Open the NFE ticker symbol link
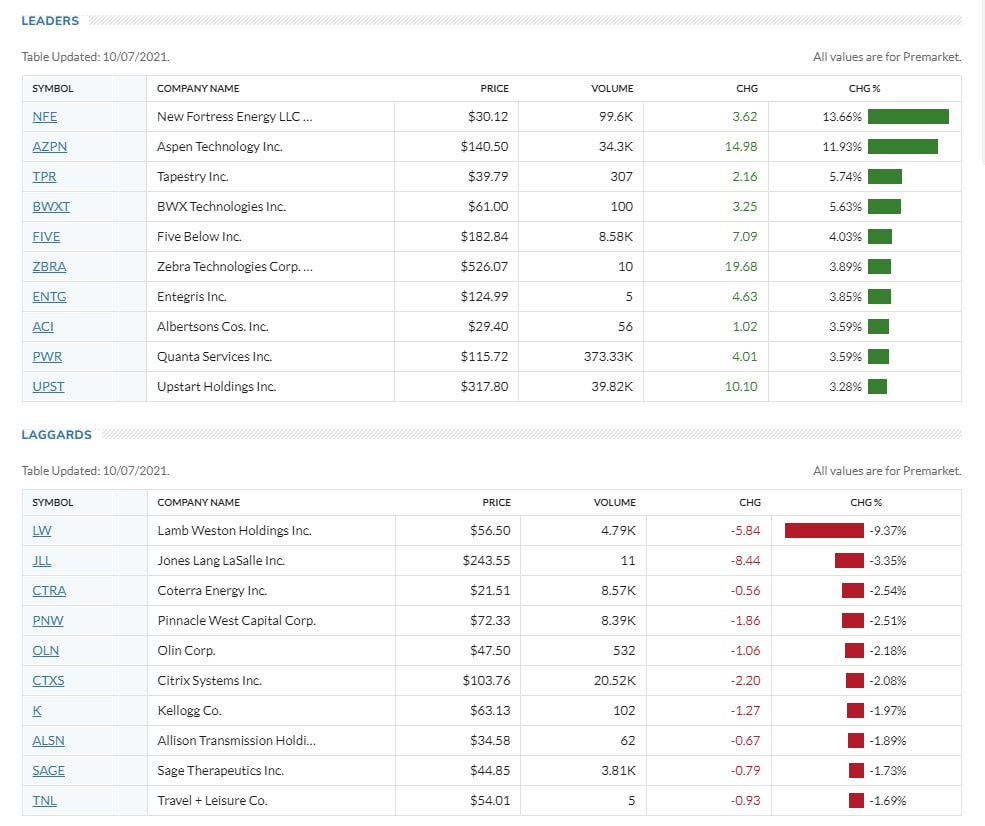985x826 pixels. [x=45, y=117]
